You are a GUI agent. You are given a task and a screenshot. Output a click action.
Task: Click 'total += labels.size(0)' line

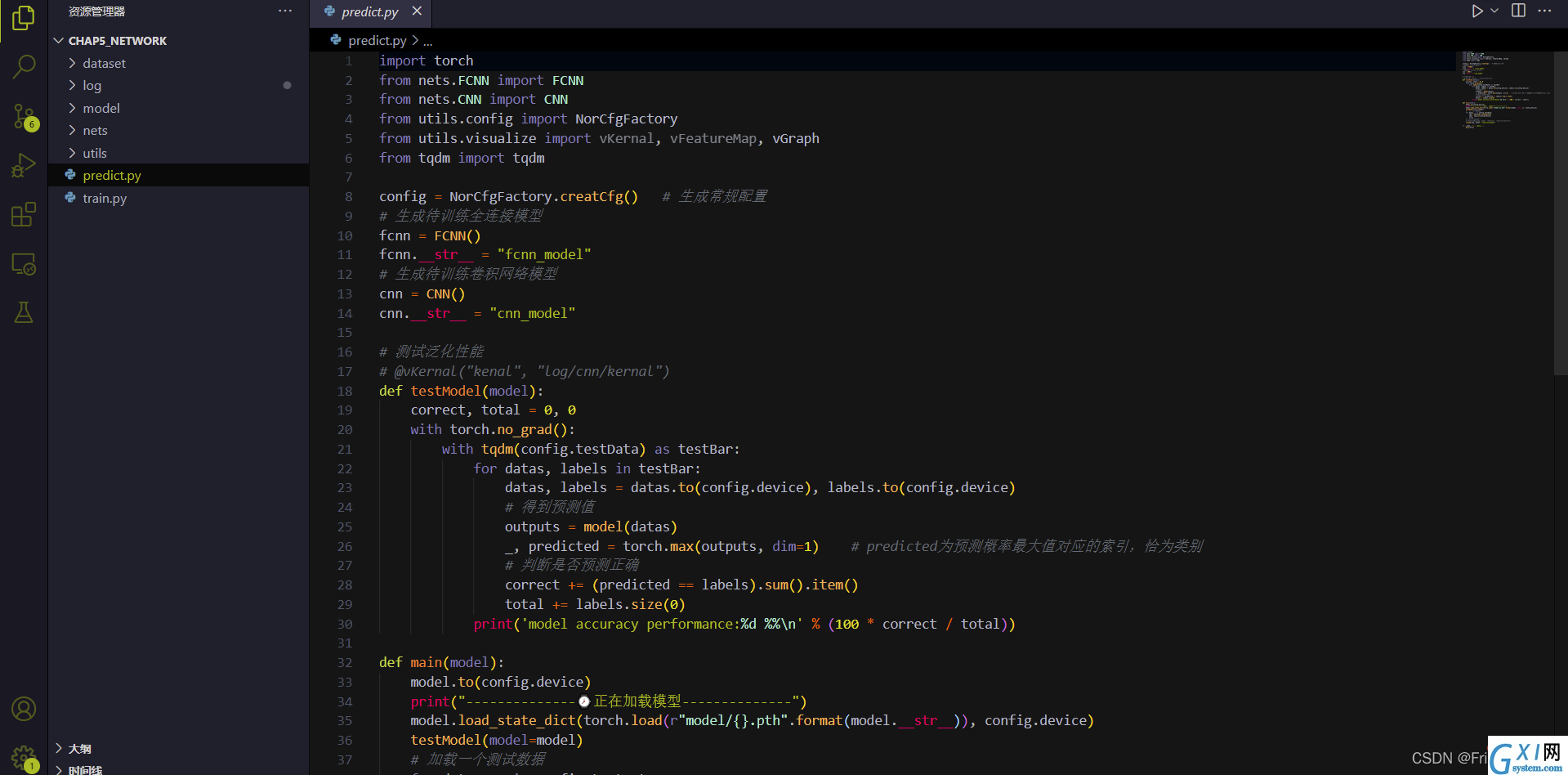click(x=595, y=604)
